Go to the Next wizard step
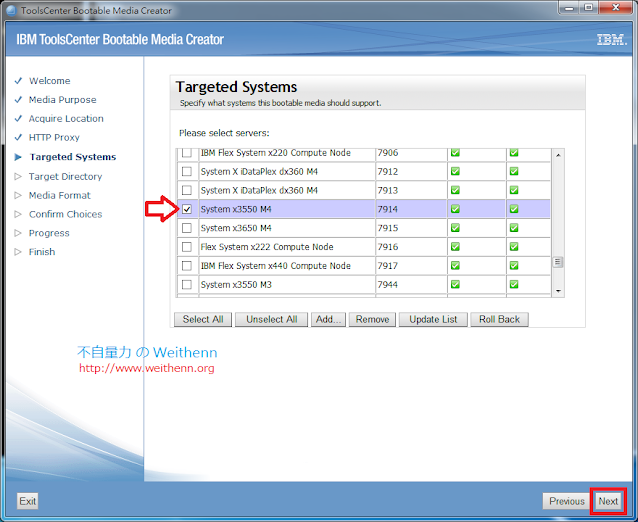638x522 pixels. 608,501
